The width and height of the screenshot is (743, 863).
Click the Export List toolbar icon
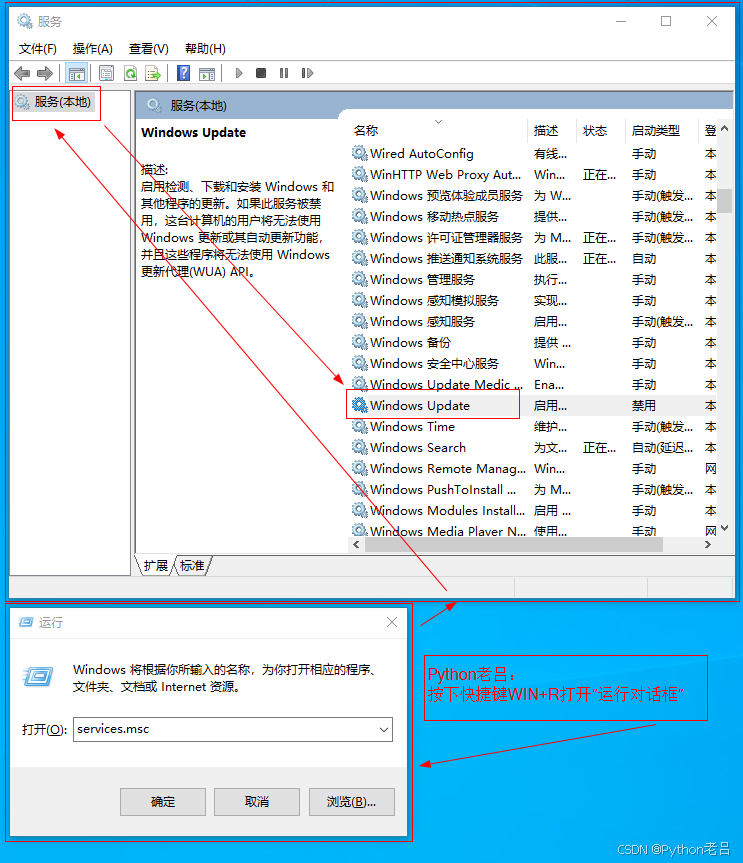click(152, 73)
